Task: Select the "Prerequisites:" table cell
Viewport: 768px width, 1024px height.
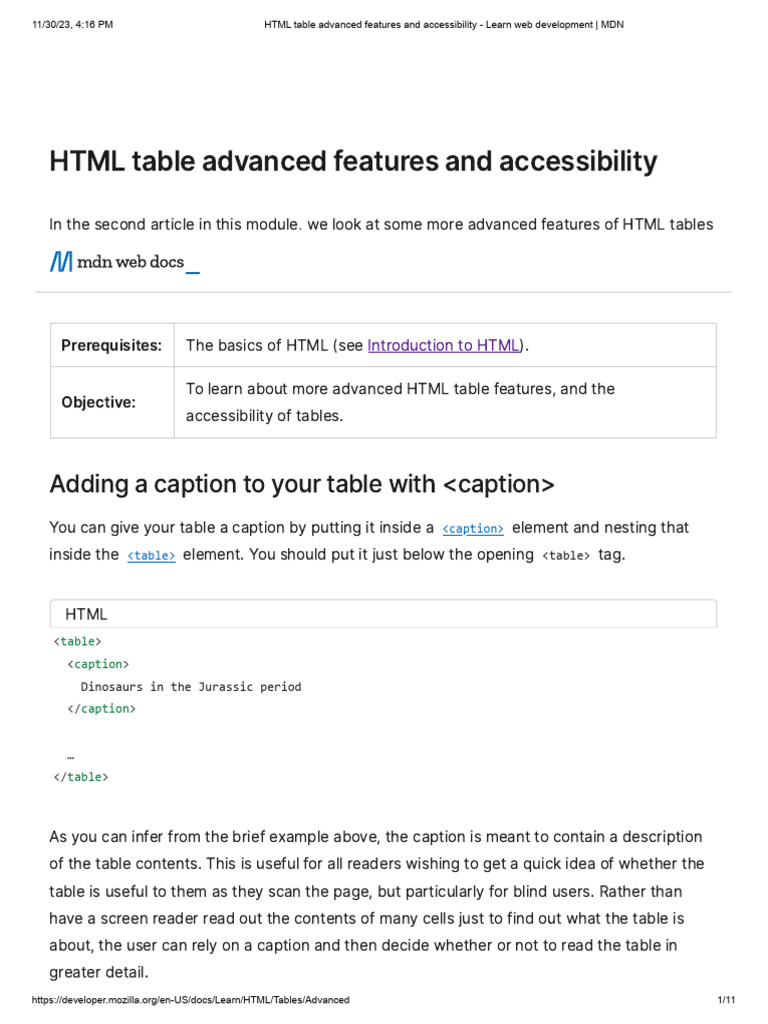Action: [x=112, y=345]
